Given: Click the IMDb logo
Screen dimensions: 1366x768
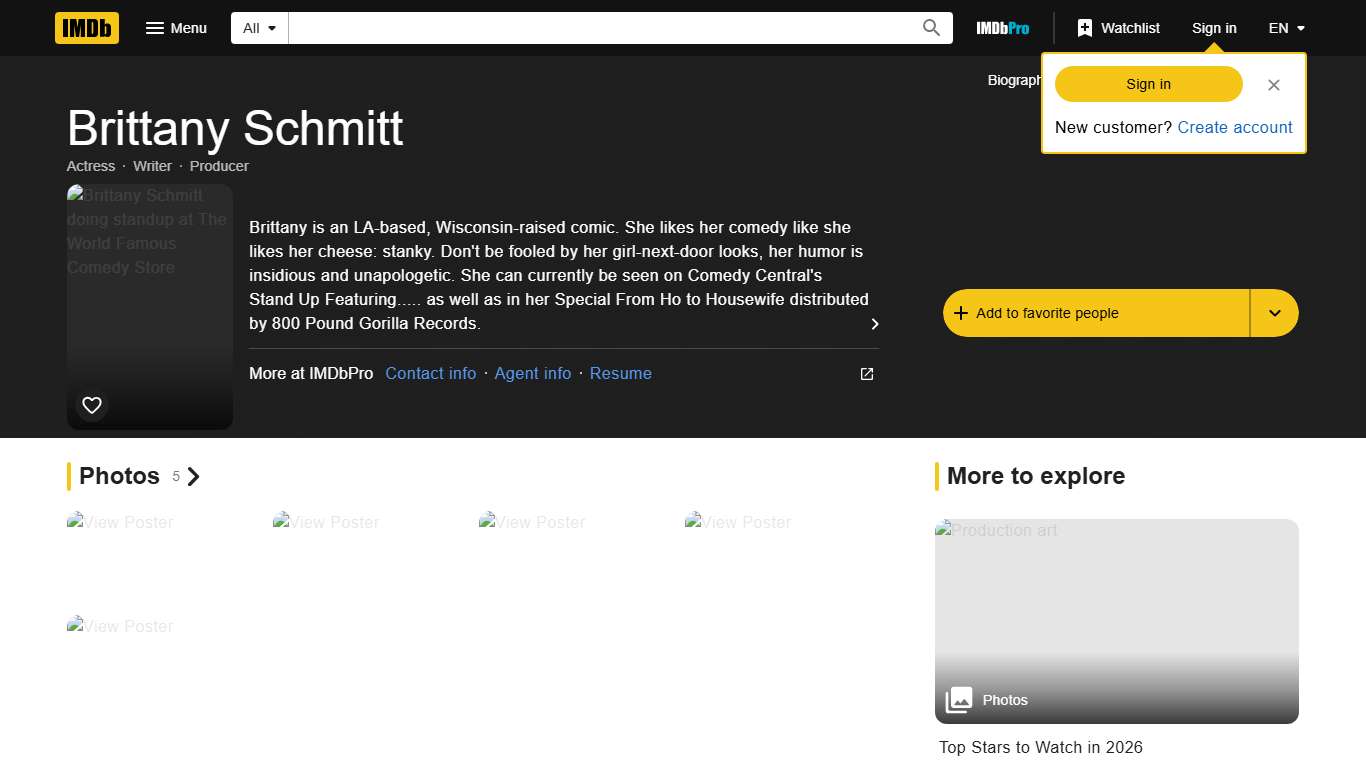Looking at the screenshot, I should tap(86, 28).
